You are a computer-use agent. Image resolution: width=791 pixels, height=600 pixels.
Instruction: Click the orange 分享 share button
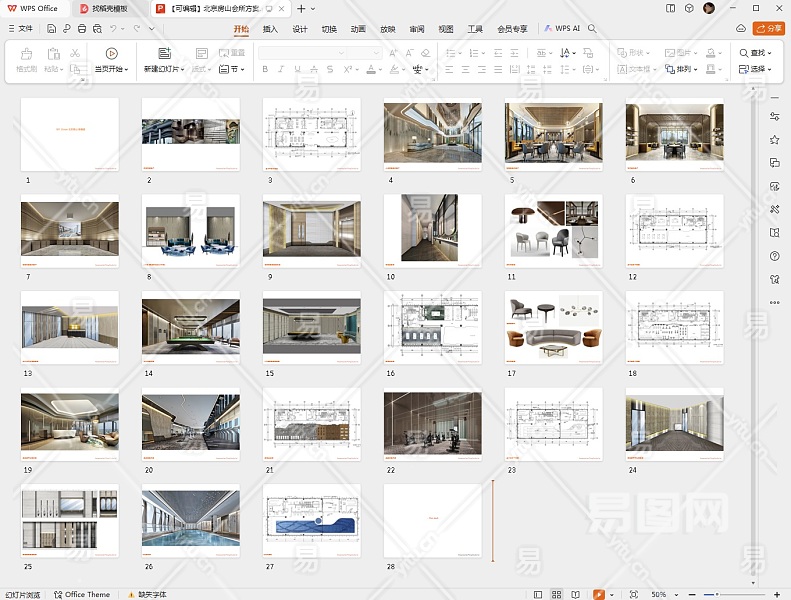coord(768,29)
